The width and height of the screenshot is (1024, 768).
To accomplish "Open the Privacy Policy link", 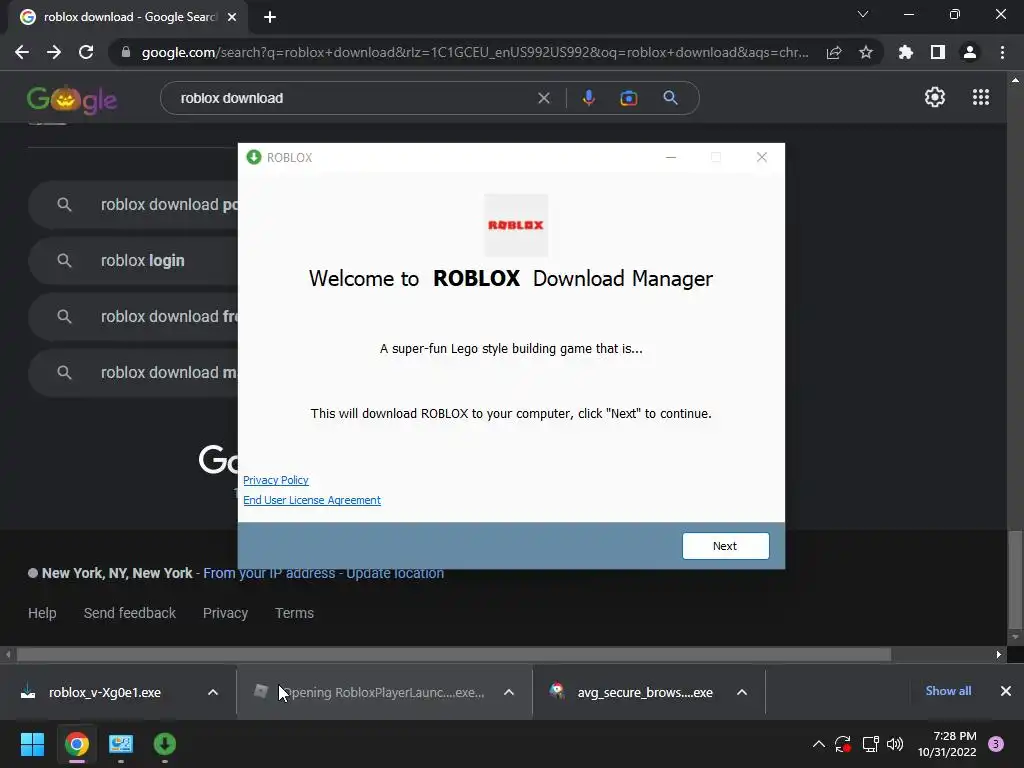I will coord(276,480).
